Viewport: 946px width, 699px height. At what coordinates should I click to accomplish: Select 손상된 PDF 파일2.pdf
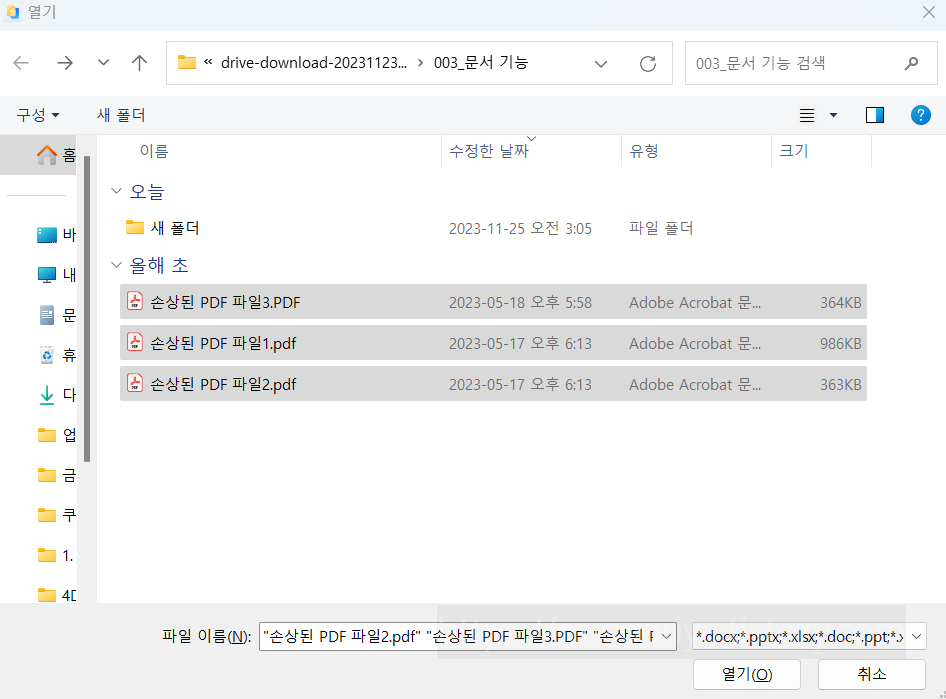pos(494,384)
